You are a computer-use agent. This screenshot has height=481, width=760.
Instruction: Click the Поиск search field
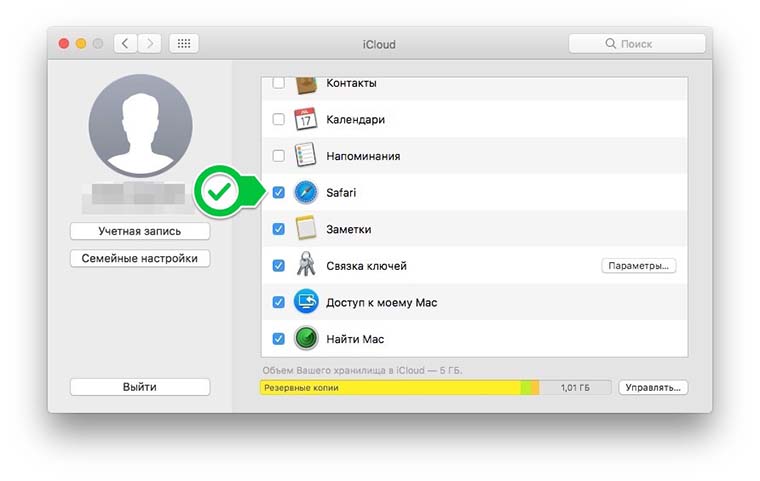(x=637, y=44)
